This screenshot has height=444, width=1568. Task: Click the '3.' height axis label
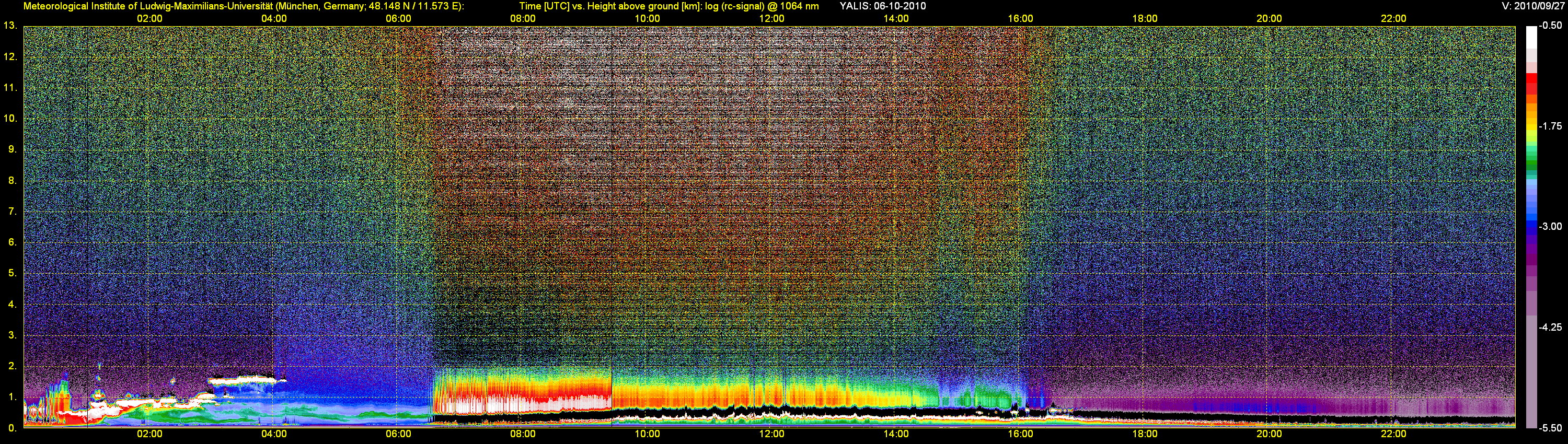(12, 335)
